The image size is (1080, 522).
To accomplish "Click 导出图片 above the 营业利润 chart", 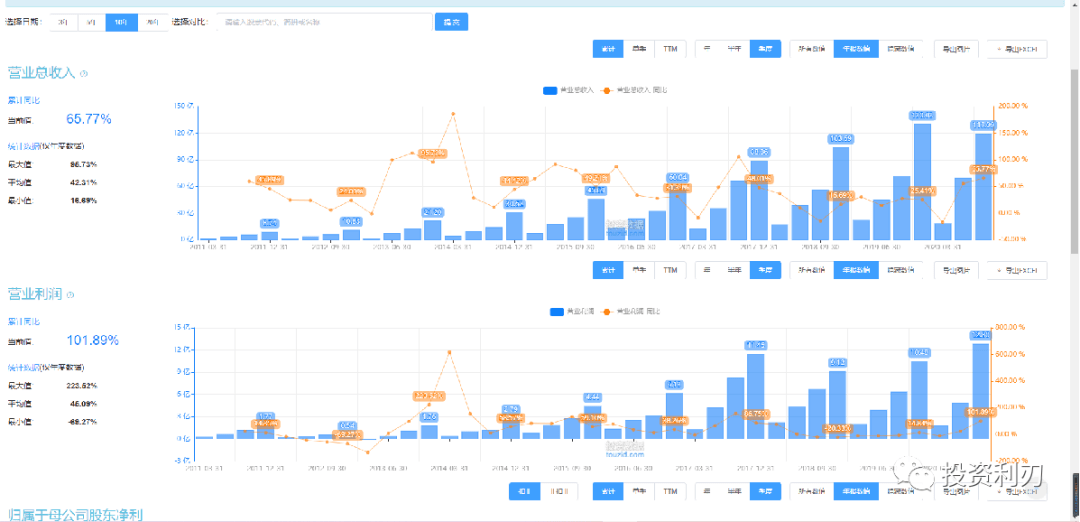I will pos(957,270).
